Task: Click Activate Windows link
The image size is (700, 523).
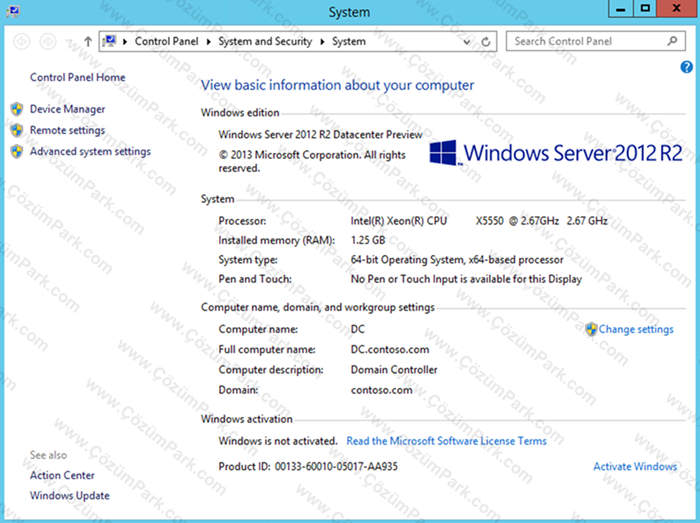Action: (635, 466)
